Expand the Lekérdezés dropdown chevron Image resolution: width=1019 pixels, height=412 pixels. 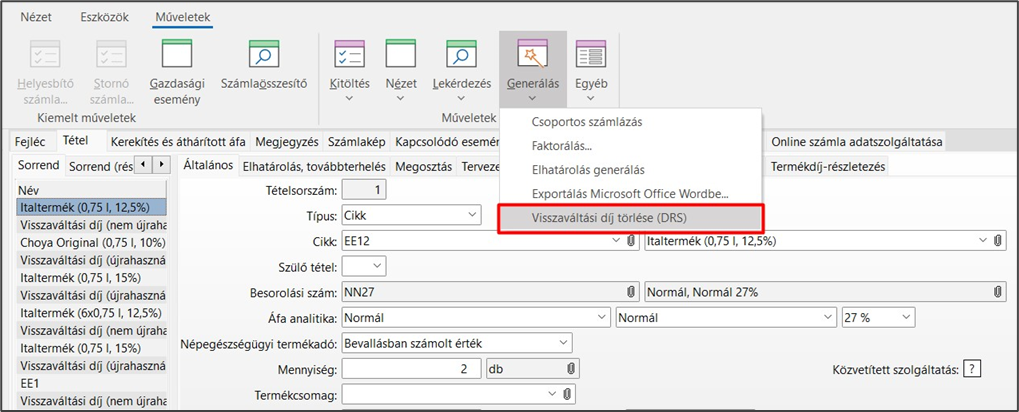pos(461,98)
